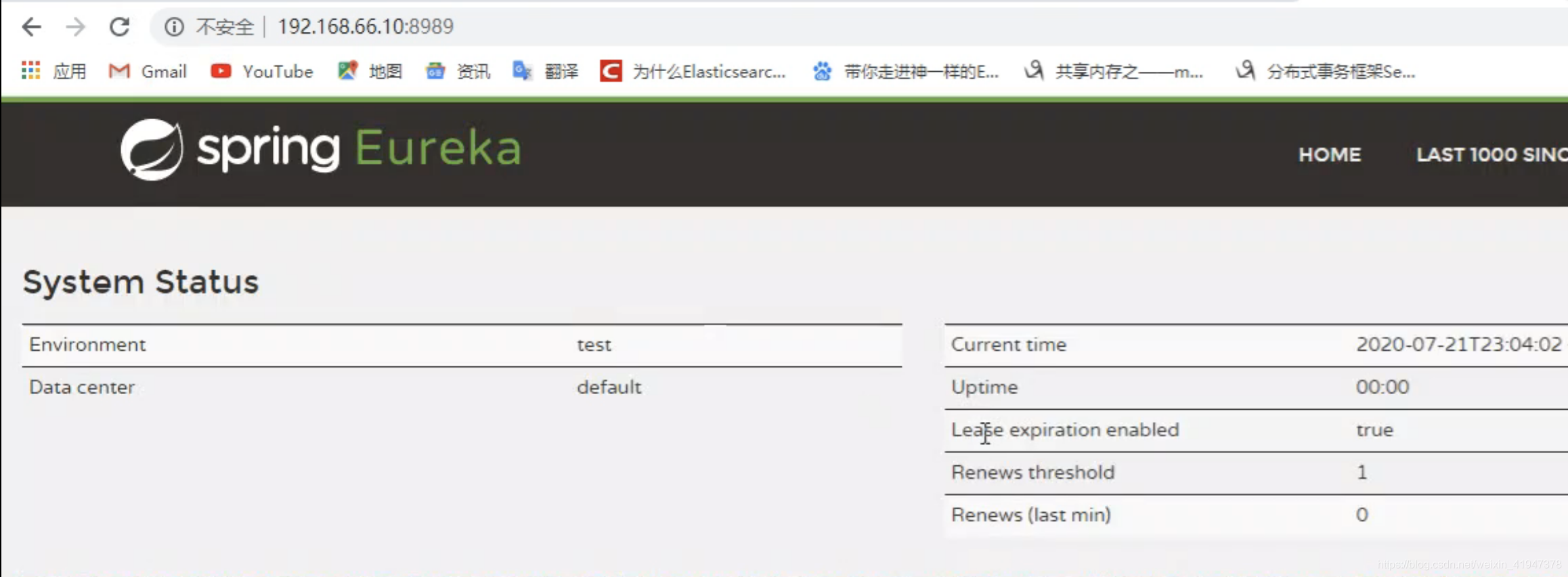Select the Uptime label
The width and height of the screenshot is (1568, 577).
(x=984, y=387)
